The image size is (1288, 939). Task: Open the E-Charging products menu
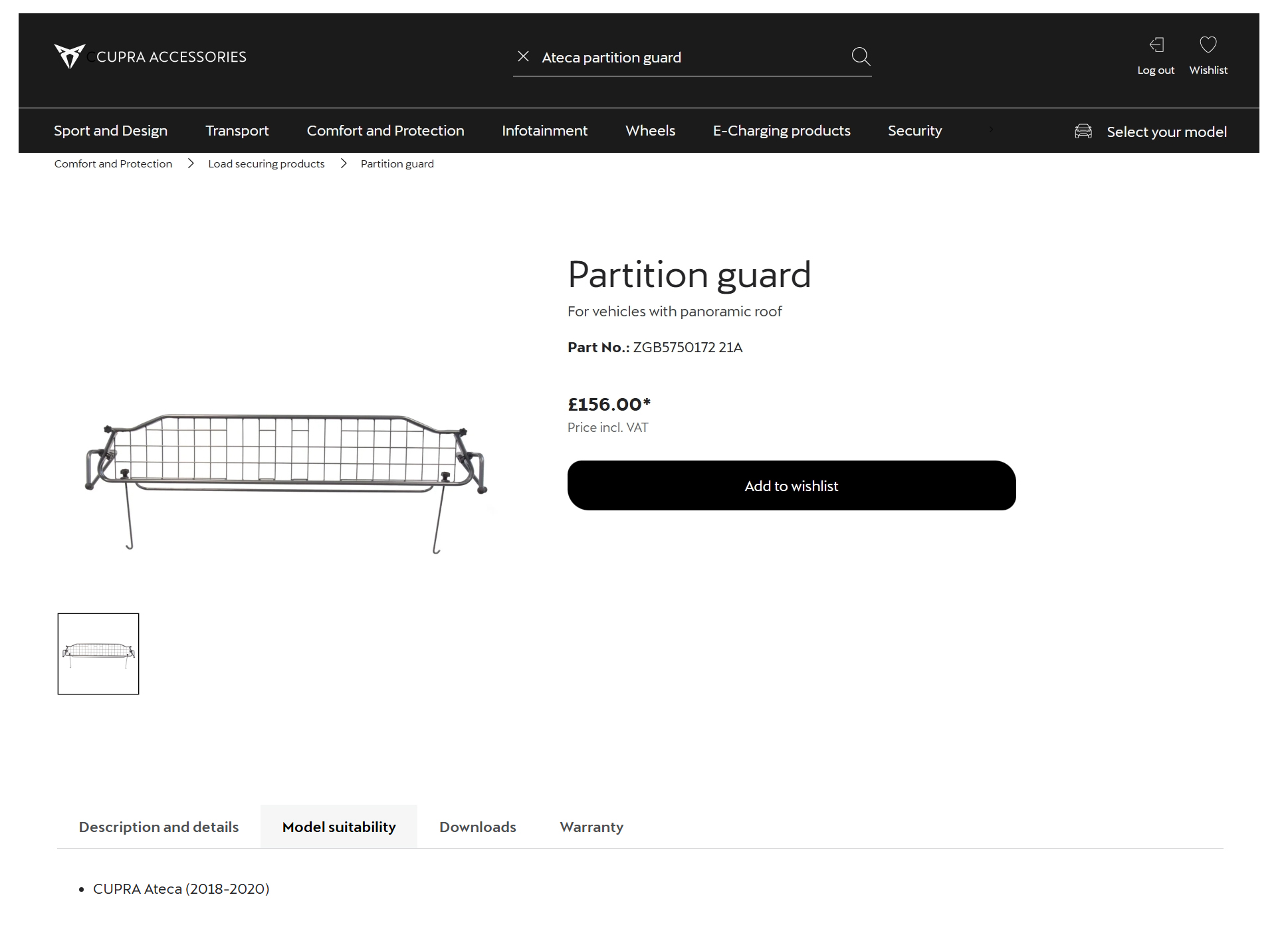coord(781,130)
